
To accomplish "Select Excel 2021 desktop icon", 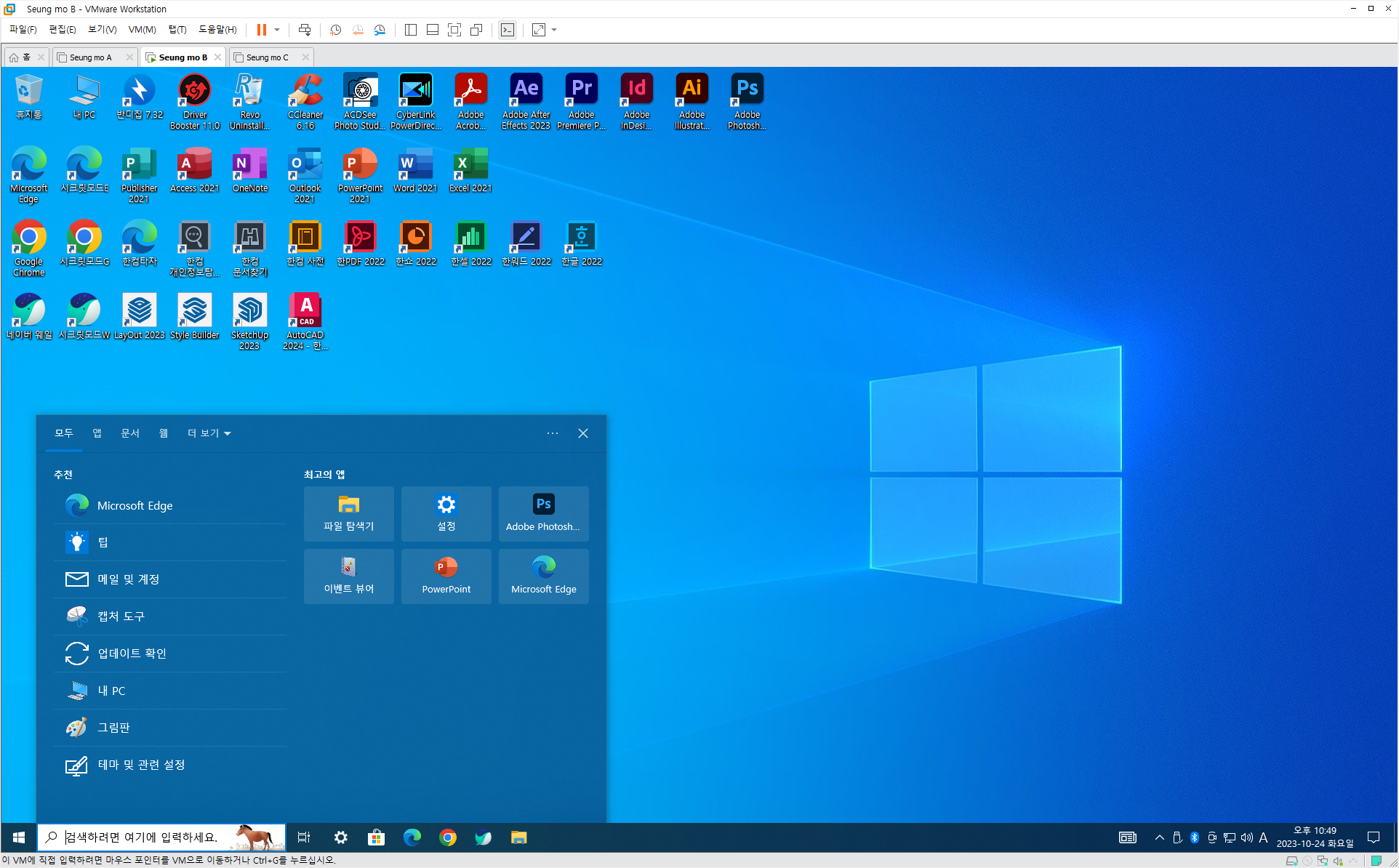I will [470, 169].
